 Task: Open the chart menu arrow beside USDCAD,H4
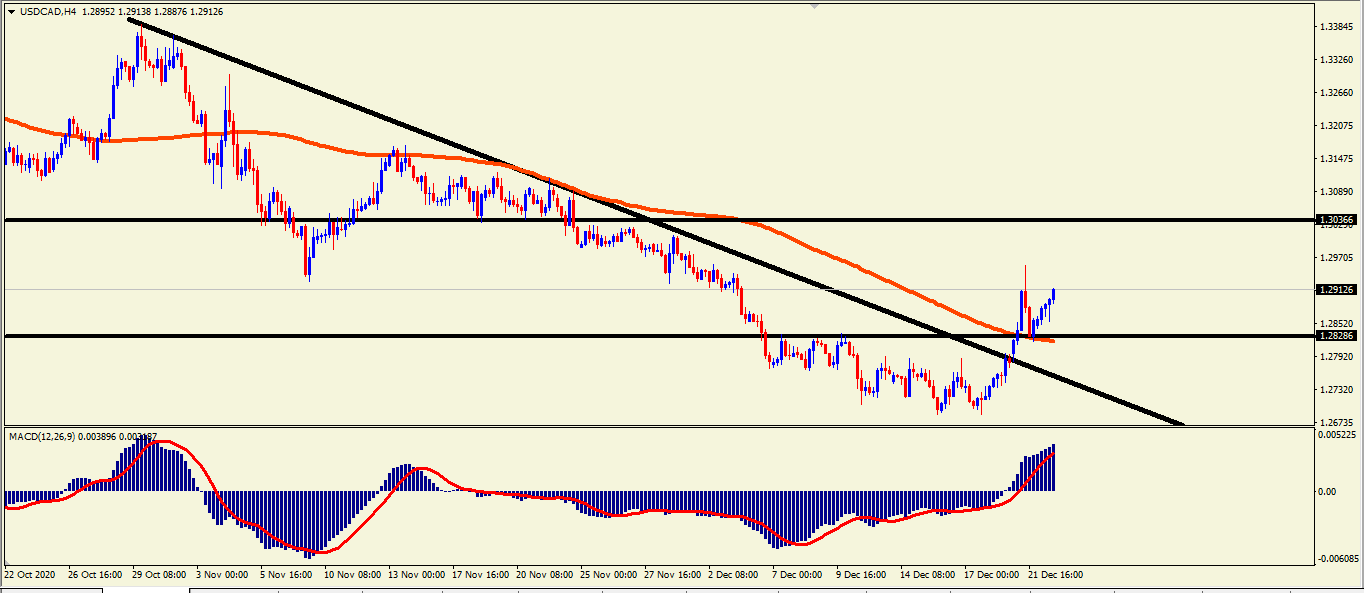click(x=11, y=12)
